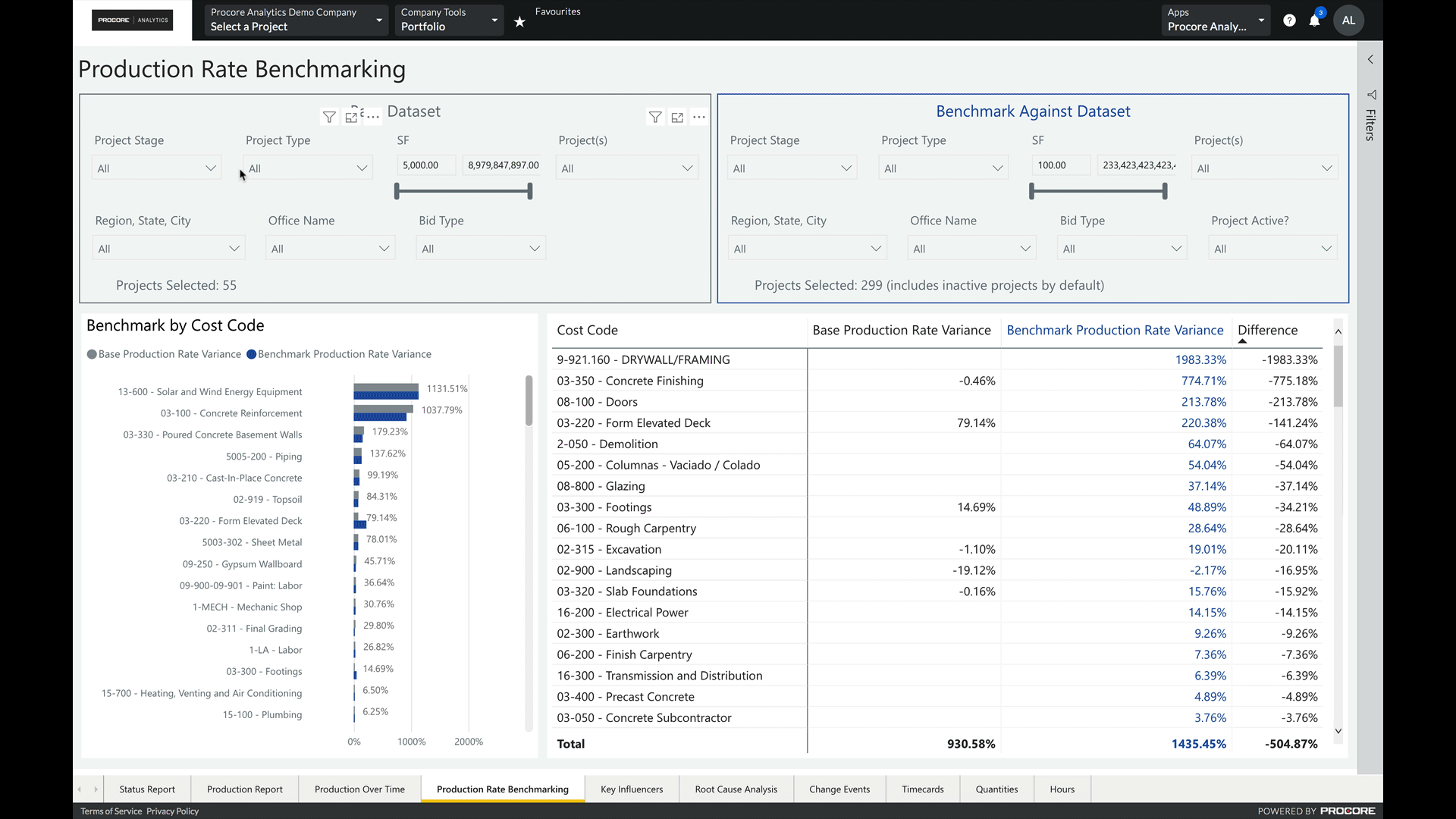
Task: Switch to the Key Influencers tab
Action: click(632, 789)
